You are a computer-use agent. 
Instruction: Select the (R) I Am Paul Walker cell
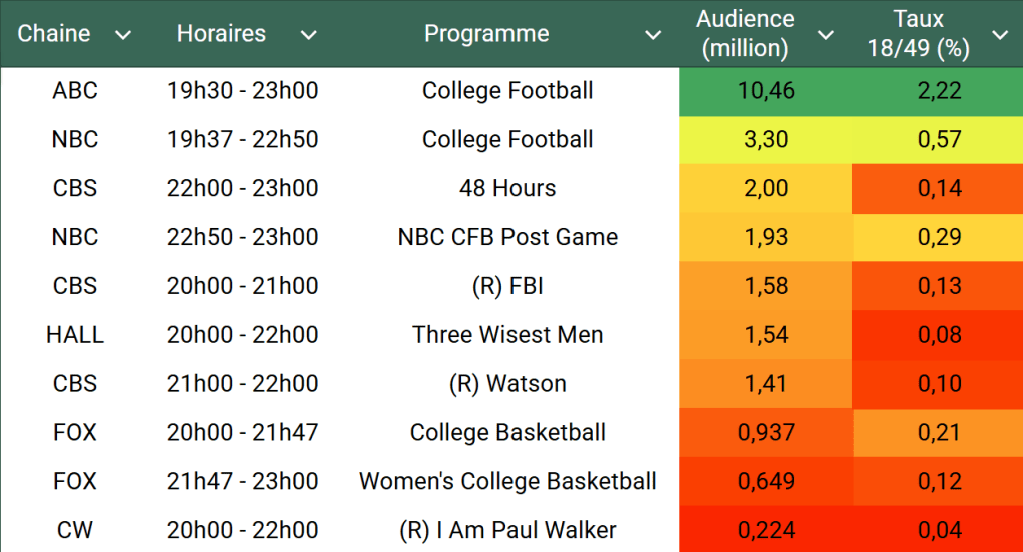[508, 531]
